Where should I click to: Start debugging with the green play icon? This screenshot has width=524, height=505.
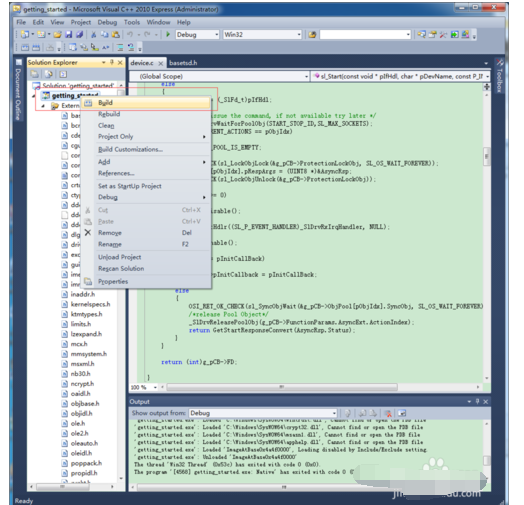click(168, 34)
